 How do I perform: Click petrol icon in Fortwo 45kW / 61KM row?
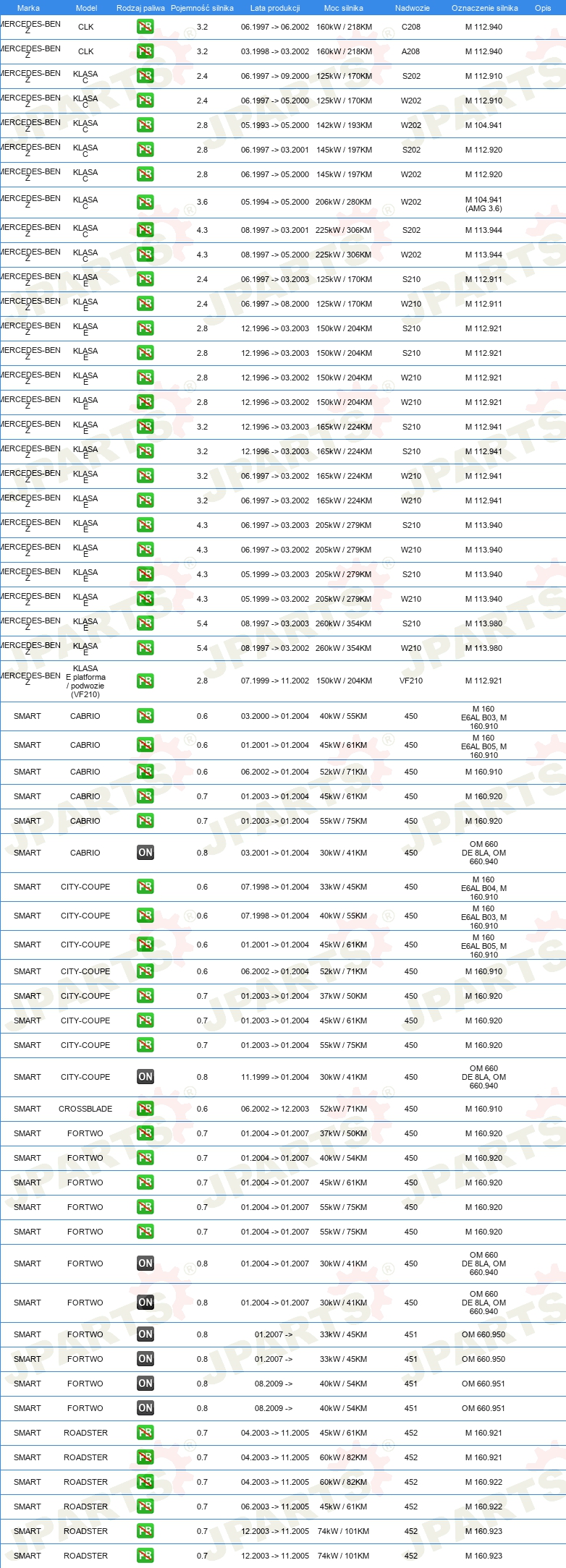pos(145,1183)
